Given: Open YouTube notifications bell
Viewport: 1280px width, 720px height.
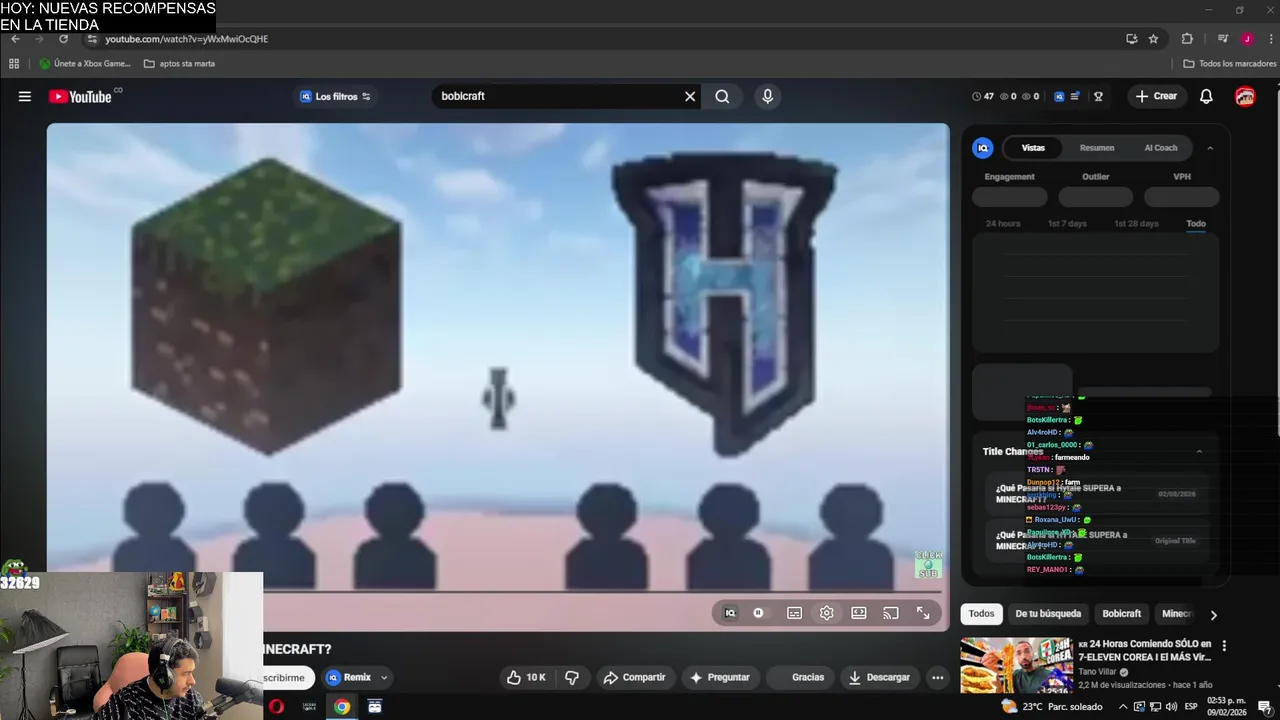Looking at the screenshot, I should click(x=1206, y=96).
